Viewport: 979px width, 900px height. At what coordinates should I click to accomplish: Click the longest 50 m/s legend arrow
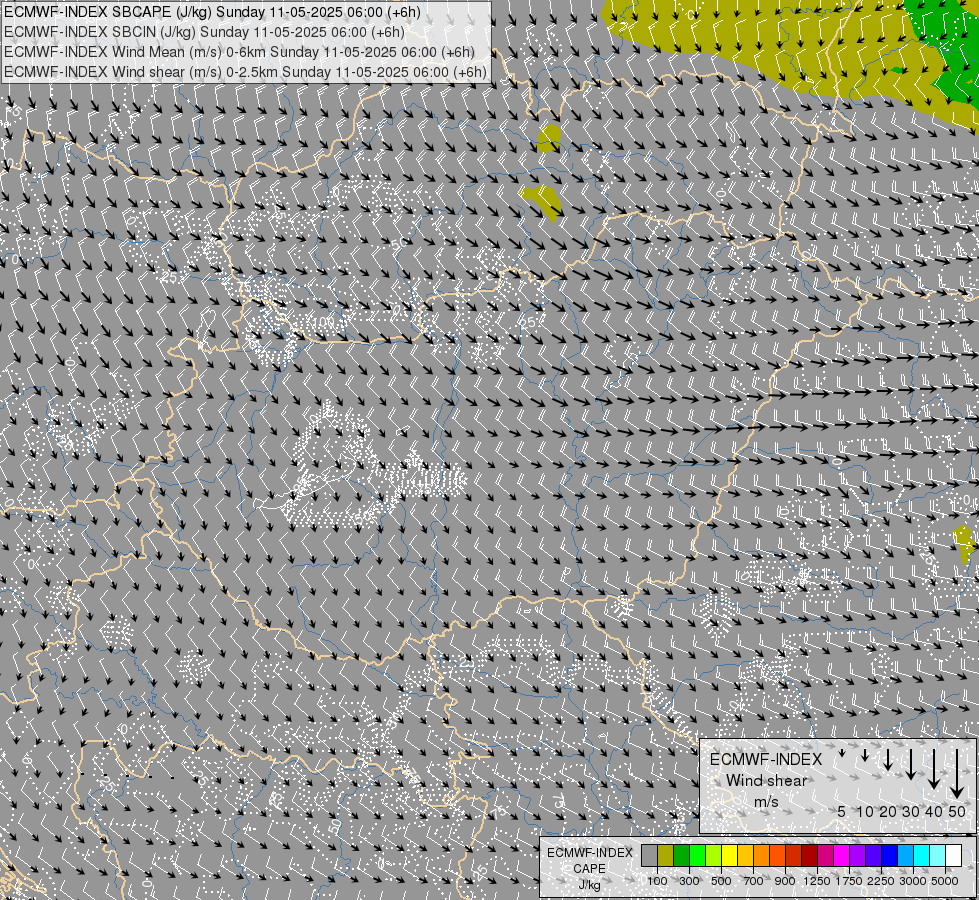point(957,774)
